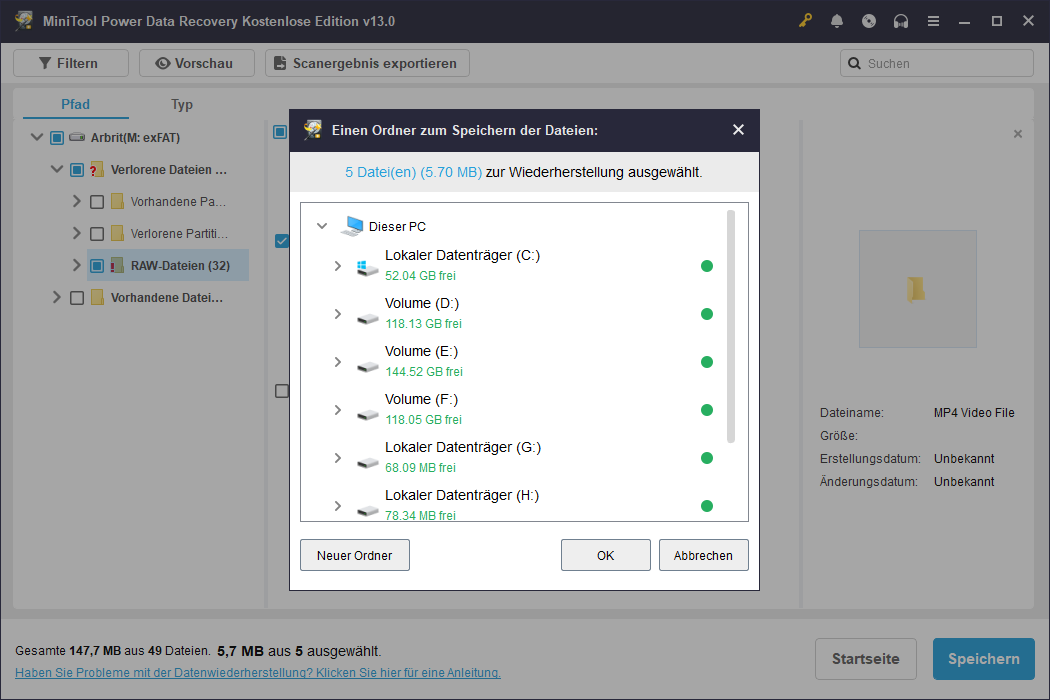Open the hamburger menu icon
1050x700 pixels.
[x=933, y=21]
